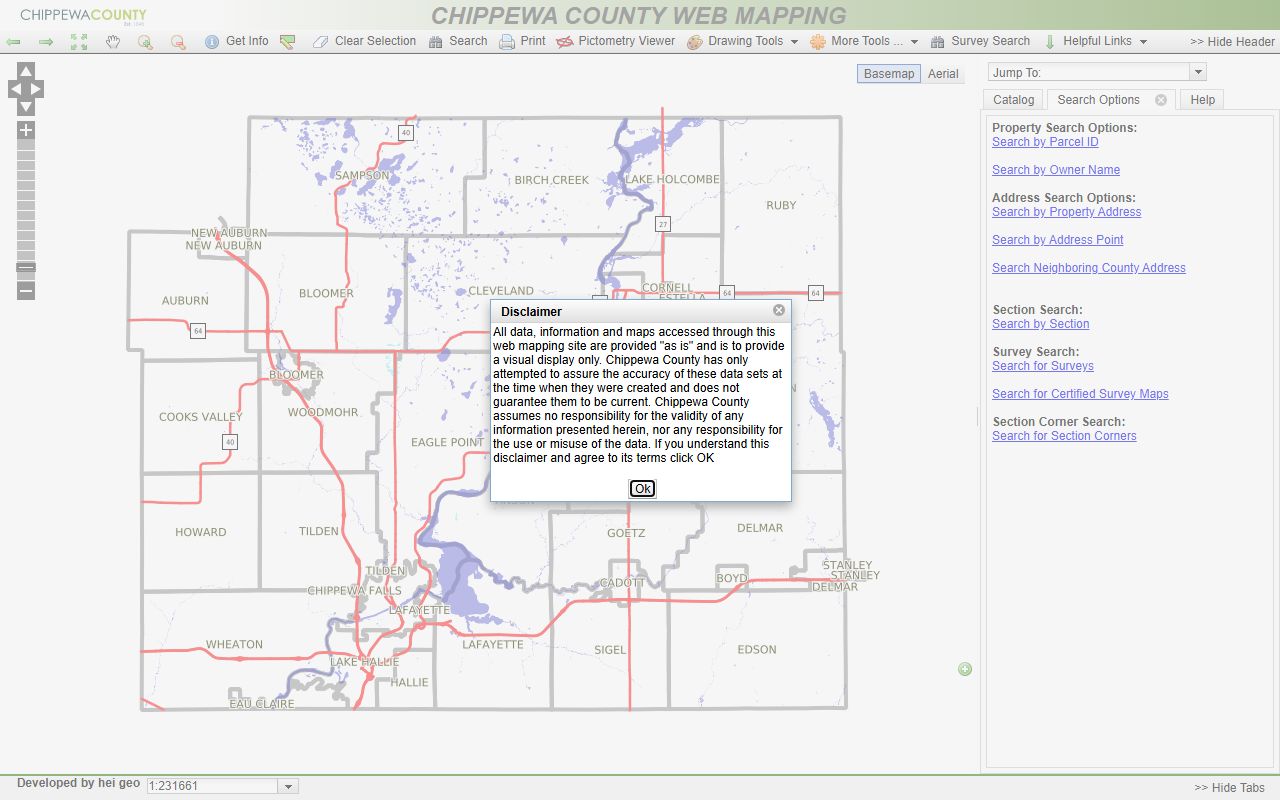Click the zoom level slider handle
This screenshot has width=1280, height=800.
click(x=26, y=267)
